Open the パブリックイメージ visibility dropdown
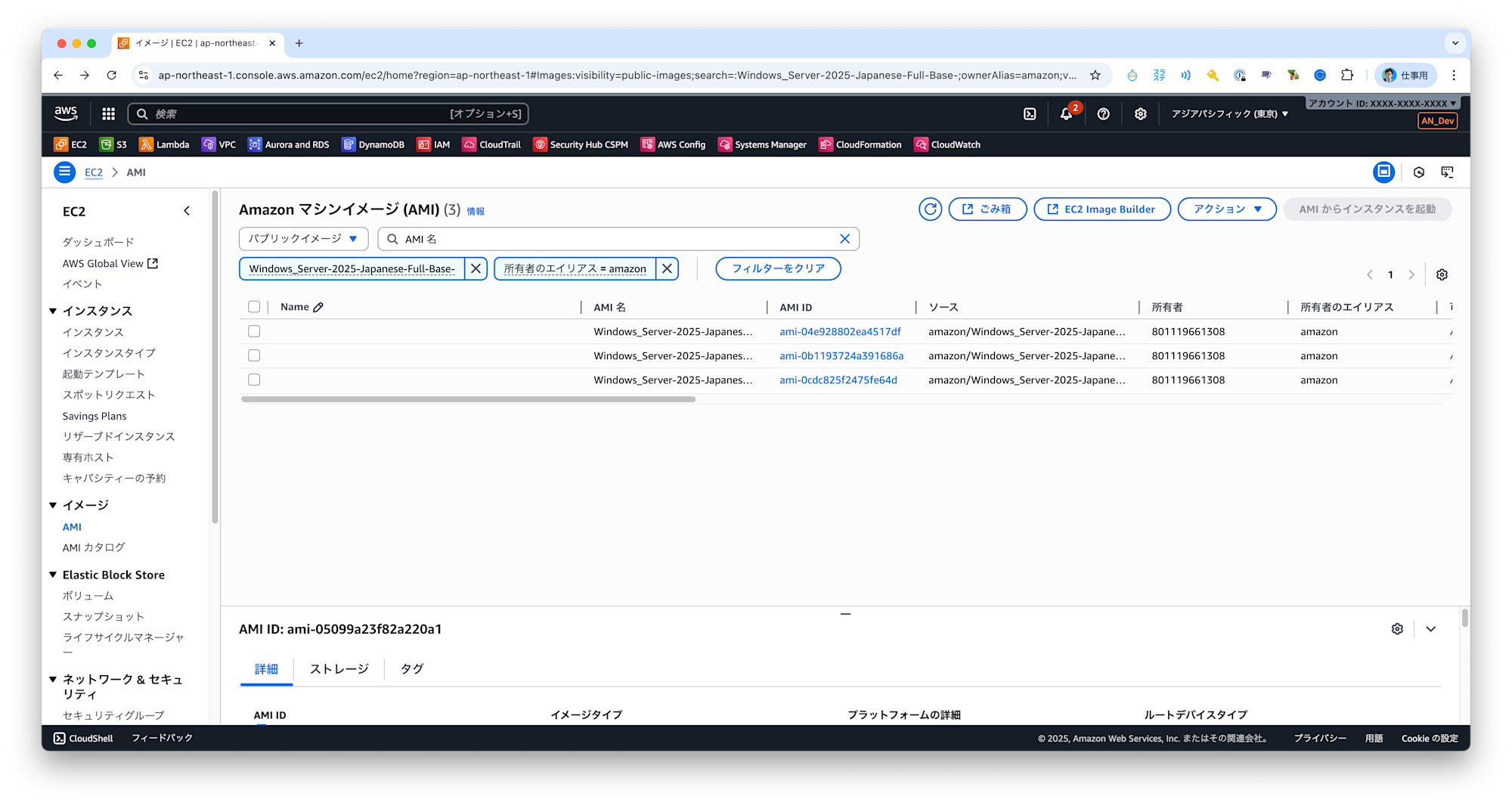 tap(303, 239)
